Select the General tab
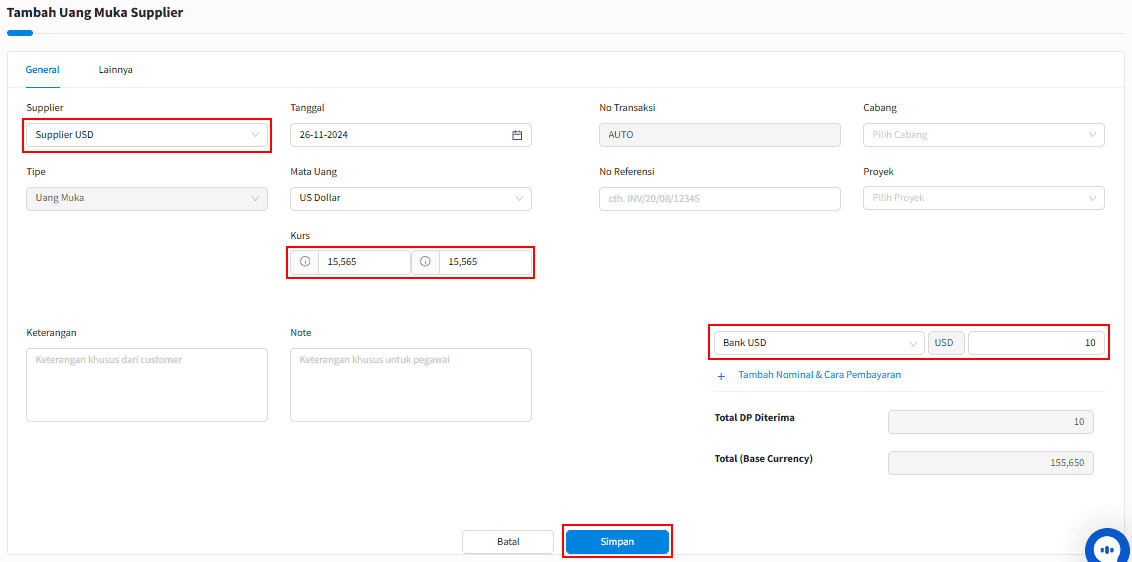The width and height of the screenshot is (1132, 562). click(43, 70)
